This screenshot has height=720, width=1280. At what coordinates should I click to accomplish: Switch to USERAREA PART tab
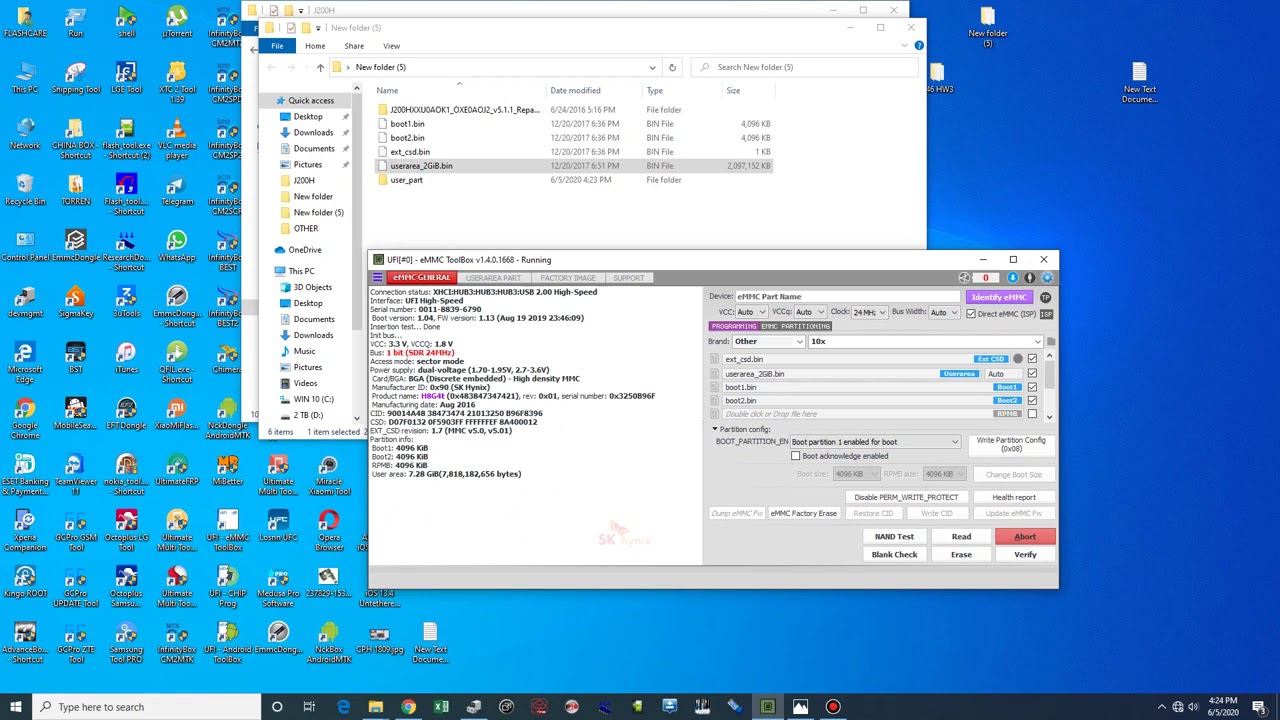pyautogui.click(x=493, y=278)
